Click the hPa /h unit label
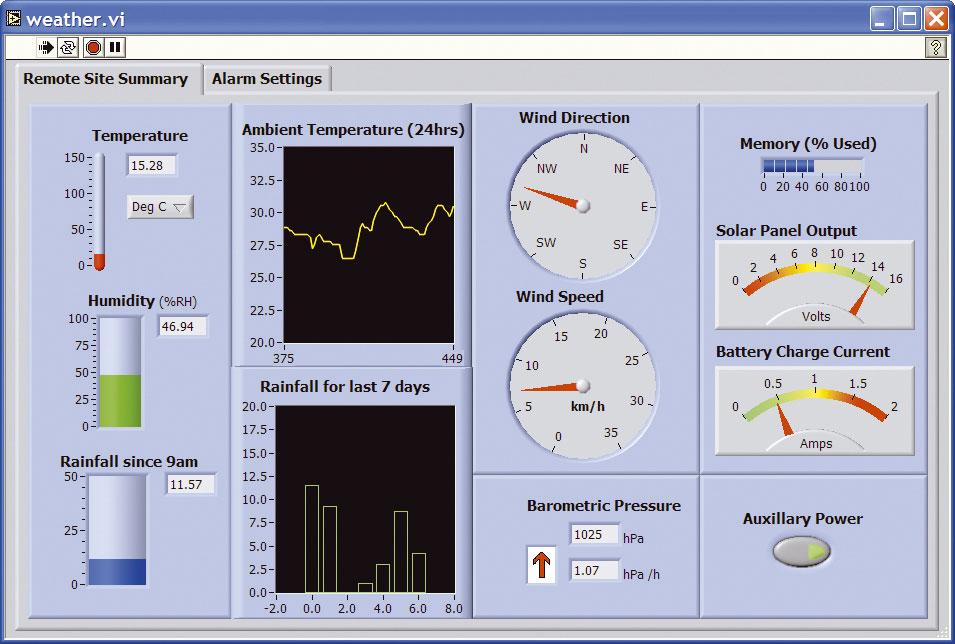 [641, 574]
